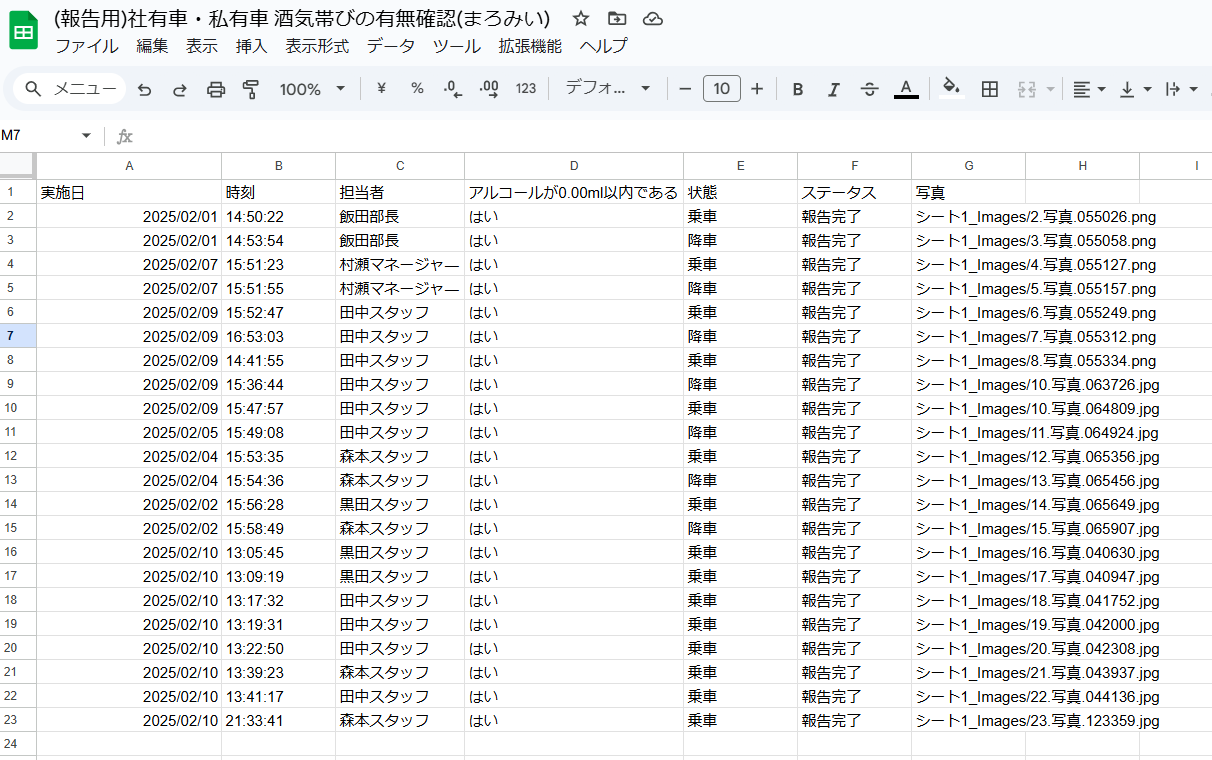
Task: Toggle italic formatting
Action: 833,89
